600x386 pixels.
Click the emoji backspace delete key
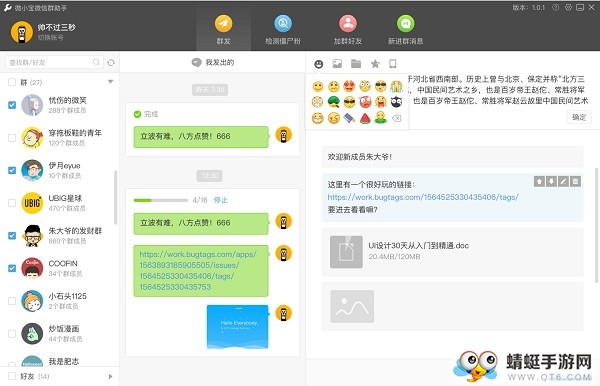(396, 118)
